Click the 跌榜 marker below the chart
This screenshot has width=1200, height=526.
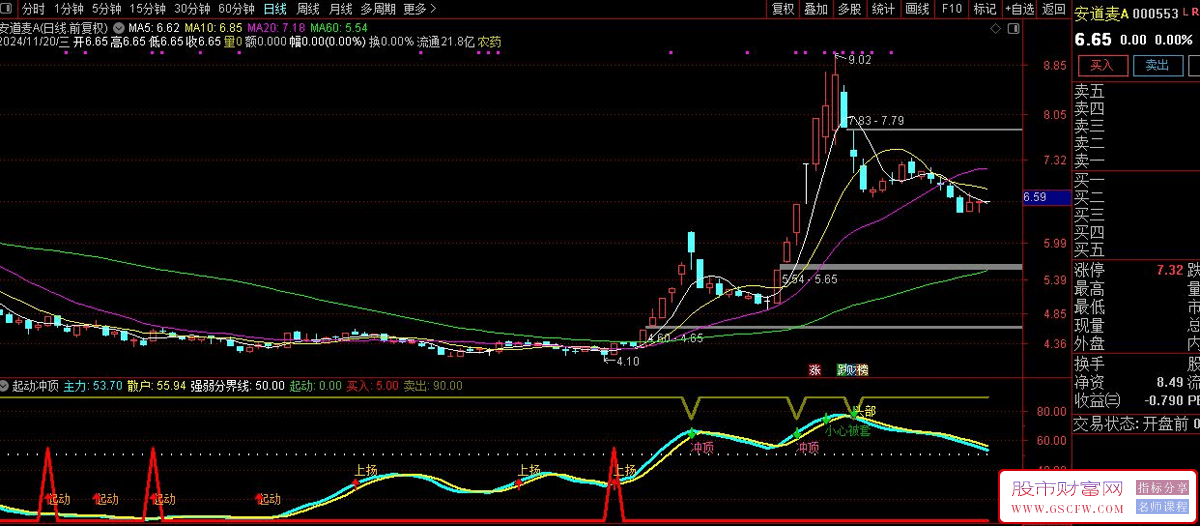[x=854, y=370]
